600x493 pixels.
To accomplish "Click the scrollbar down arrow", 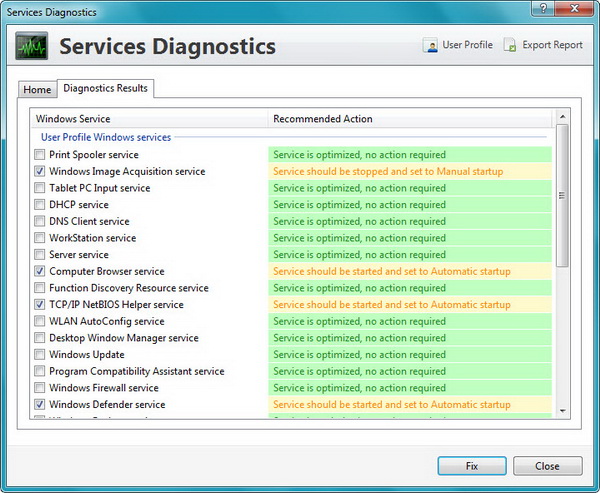I will pyautogui.click(x=562, y=411).
